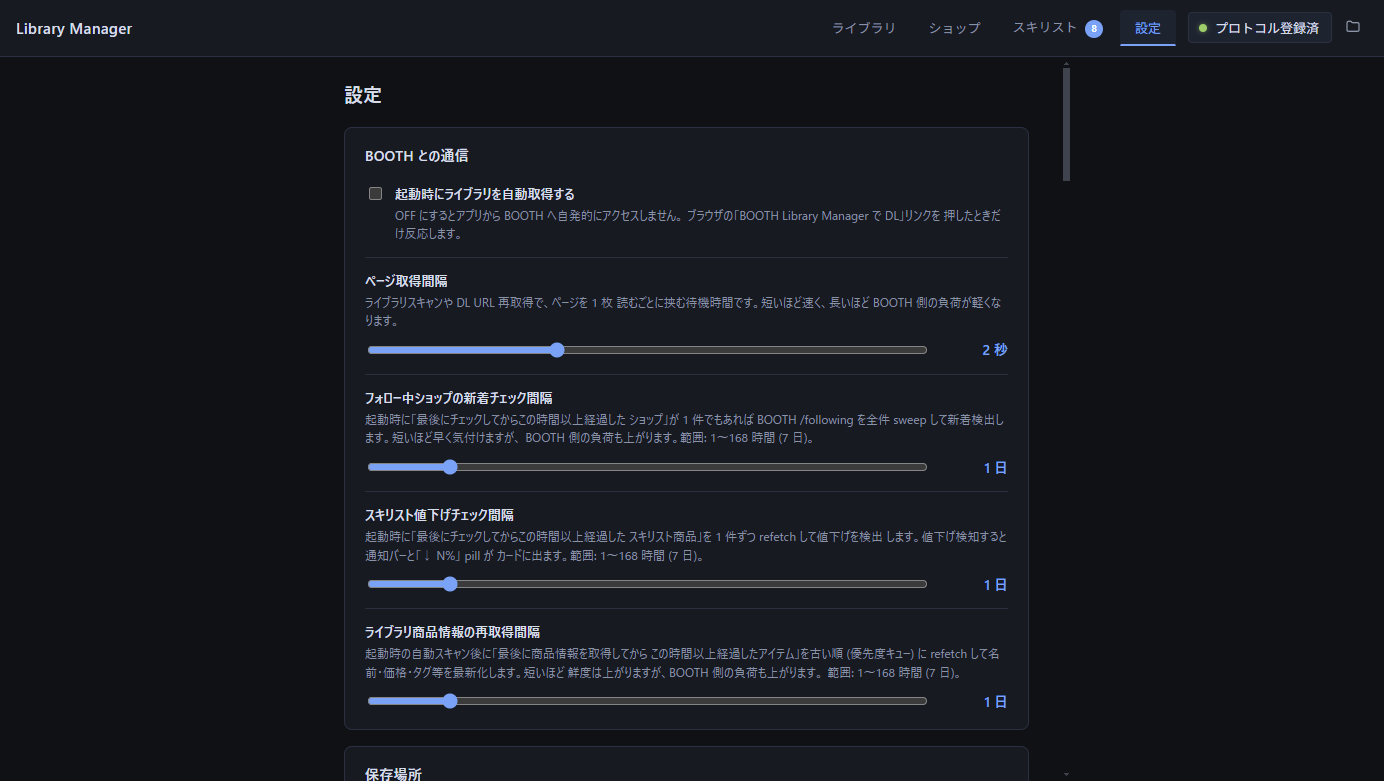Click the 設定 page title

(x=363, y=95)
